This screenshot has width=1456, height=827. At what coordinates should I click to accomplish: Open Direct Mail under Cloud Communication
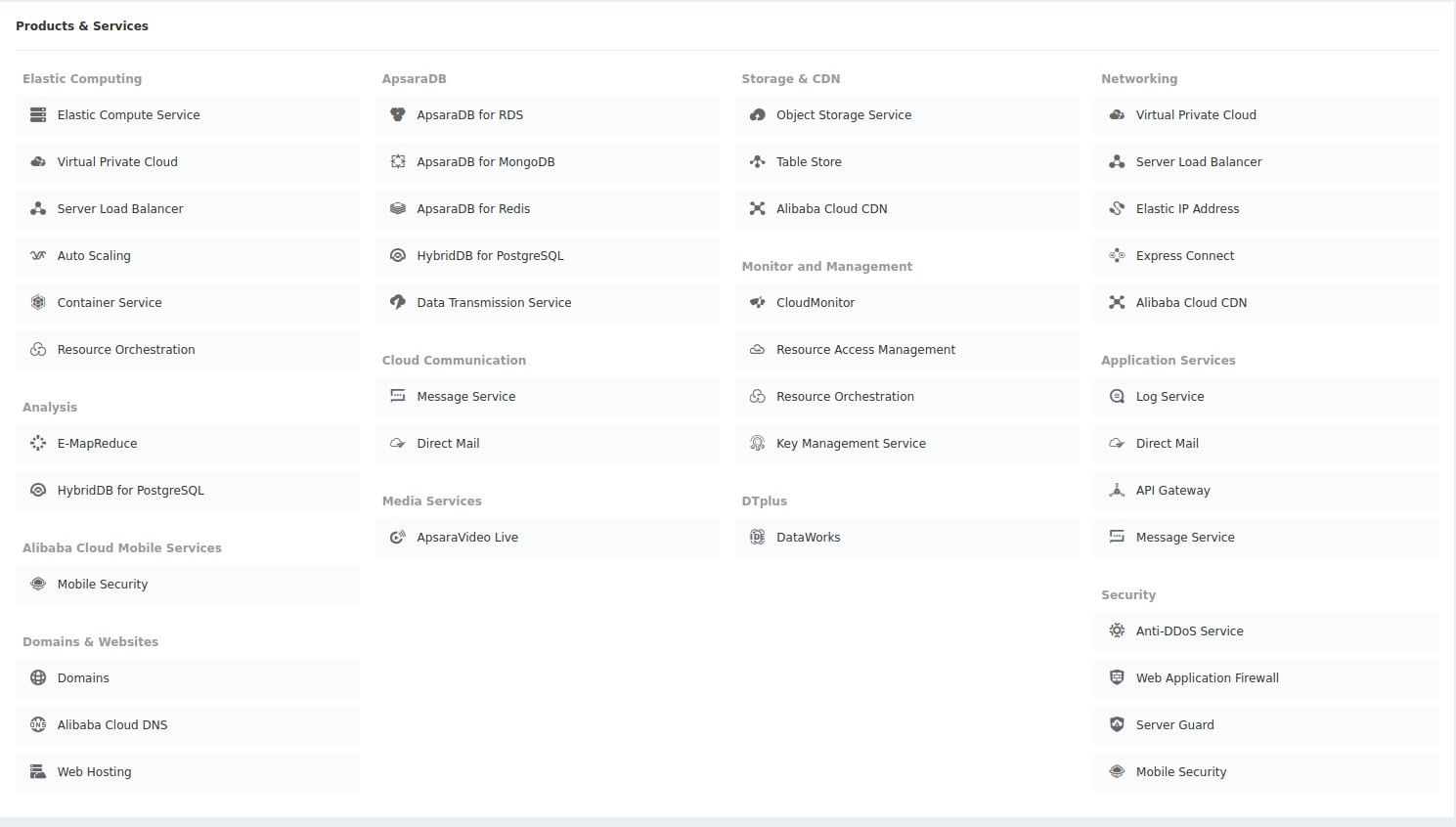[x=548, y=444]
